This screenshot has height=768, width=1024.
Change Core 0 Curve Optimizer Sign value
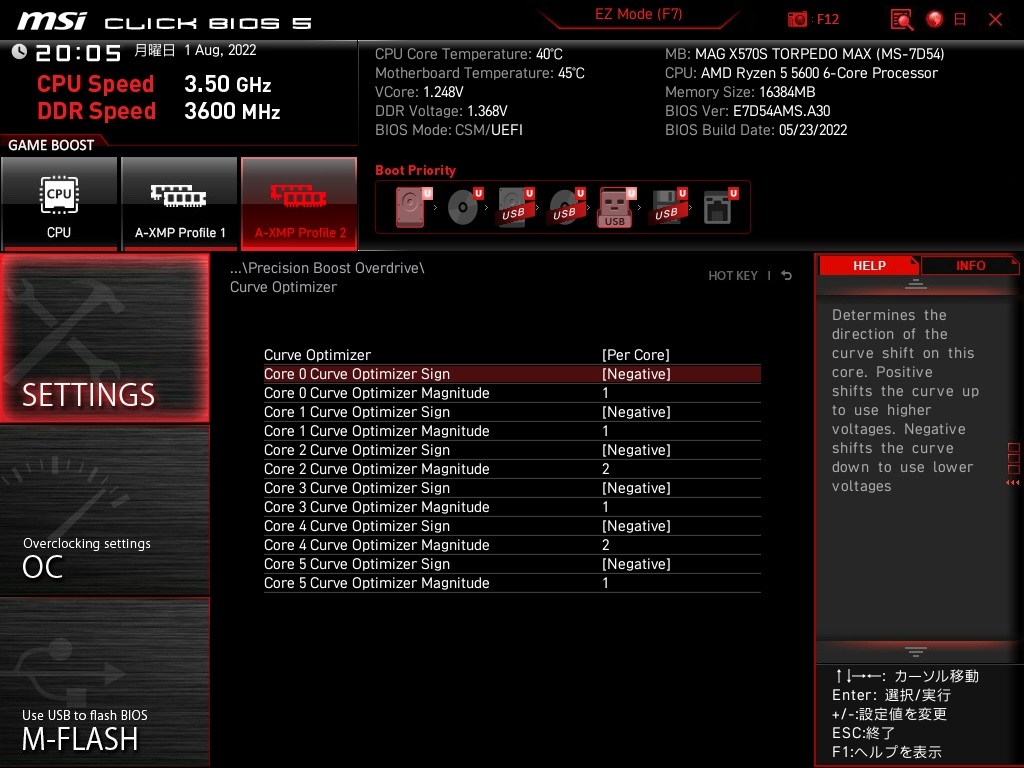636,374
